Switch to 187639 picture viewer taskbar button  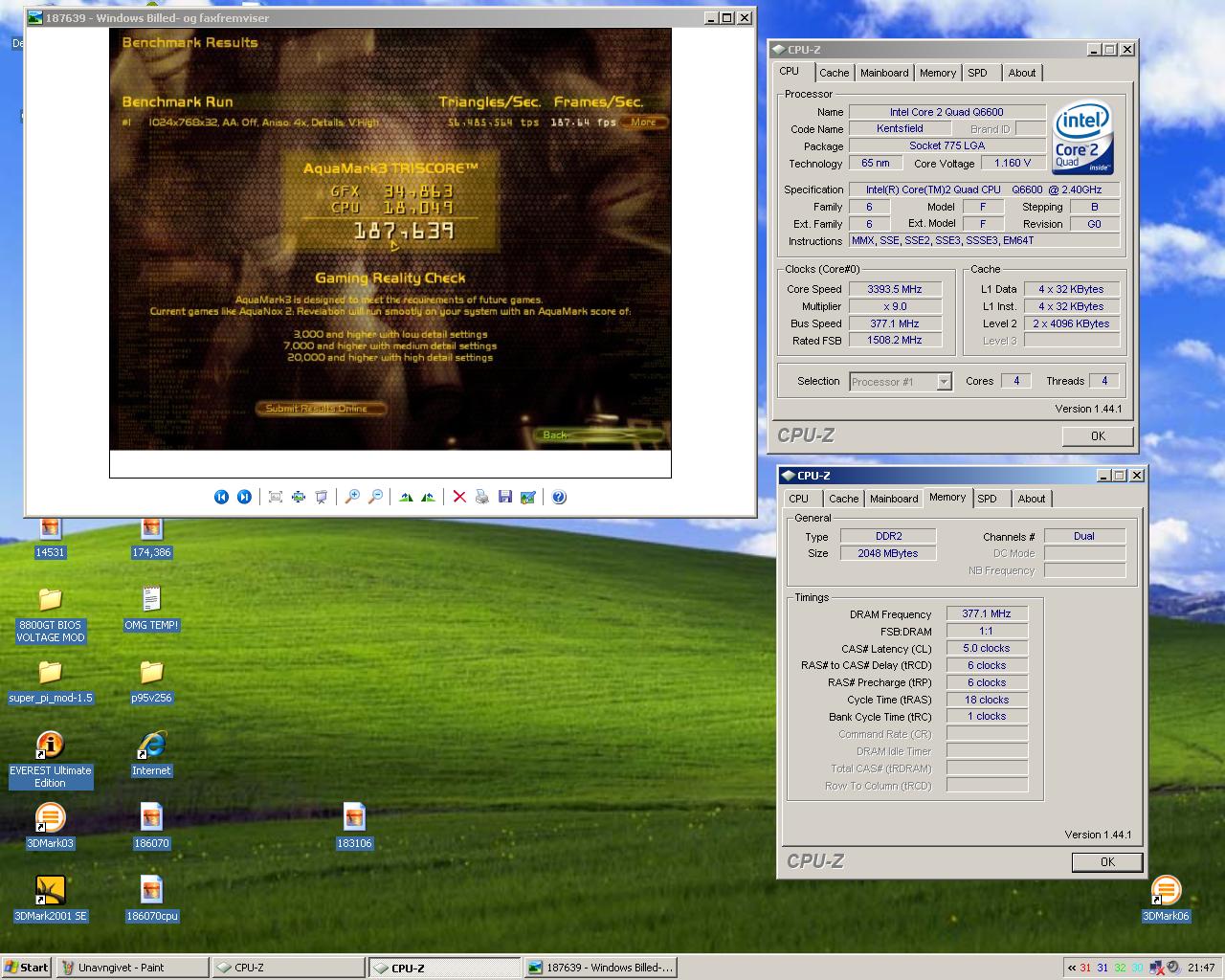pyautogui.click(x=600, y=968)
